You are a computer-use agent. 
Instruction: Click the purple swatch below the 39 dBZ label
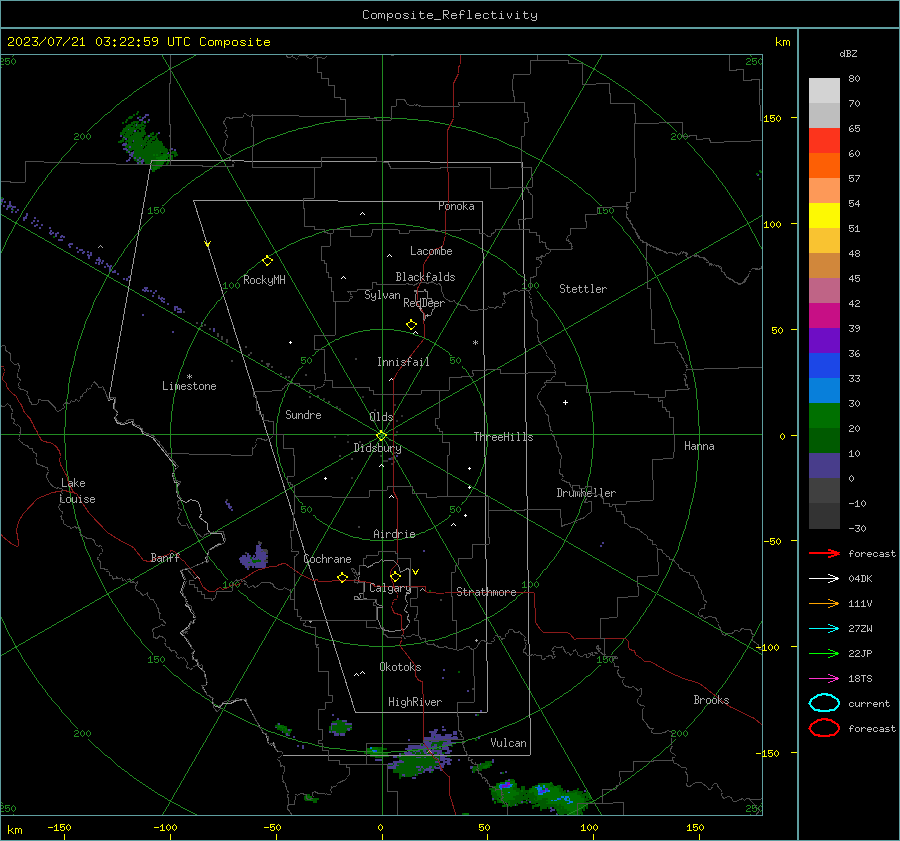[x=824, y=340]
